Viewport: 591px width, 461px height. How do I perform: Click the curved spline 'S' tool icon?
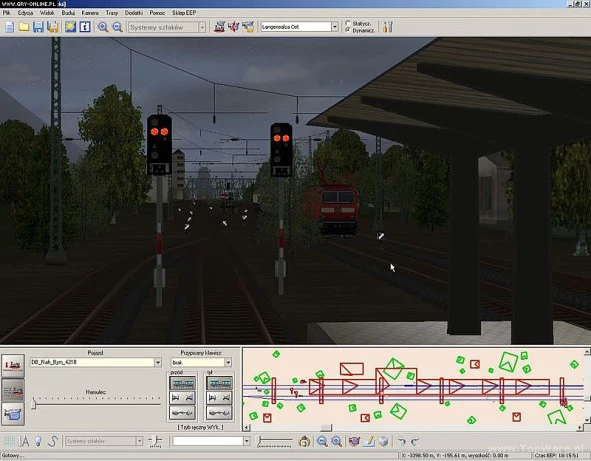pos(53,441)
